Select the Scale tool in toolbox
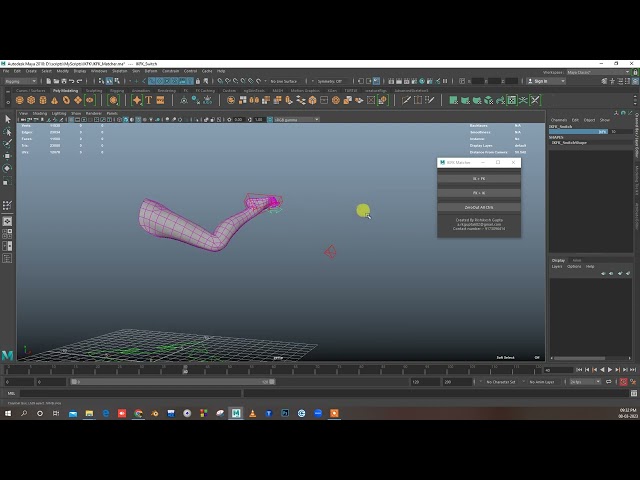 click(7, 181)
